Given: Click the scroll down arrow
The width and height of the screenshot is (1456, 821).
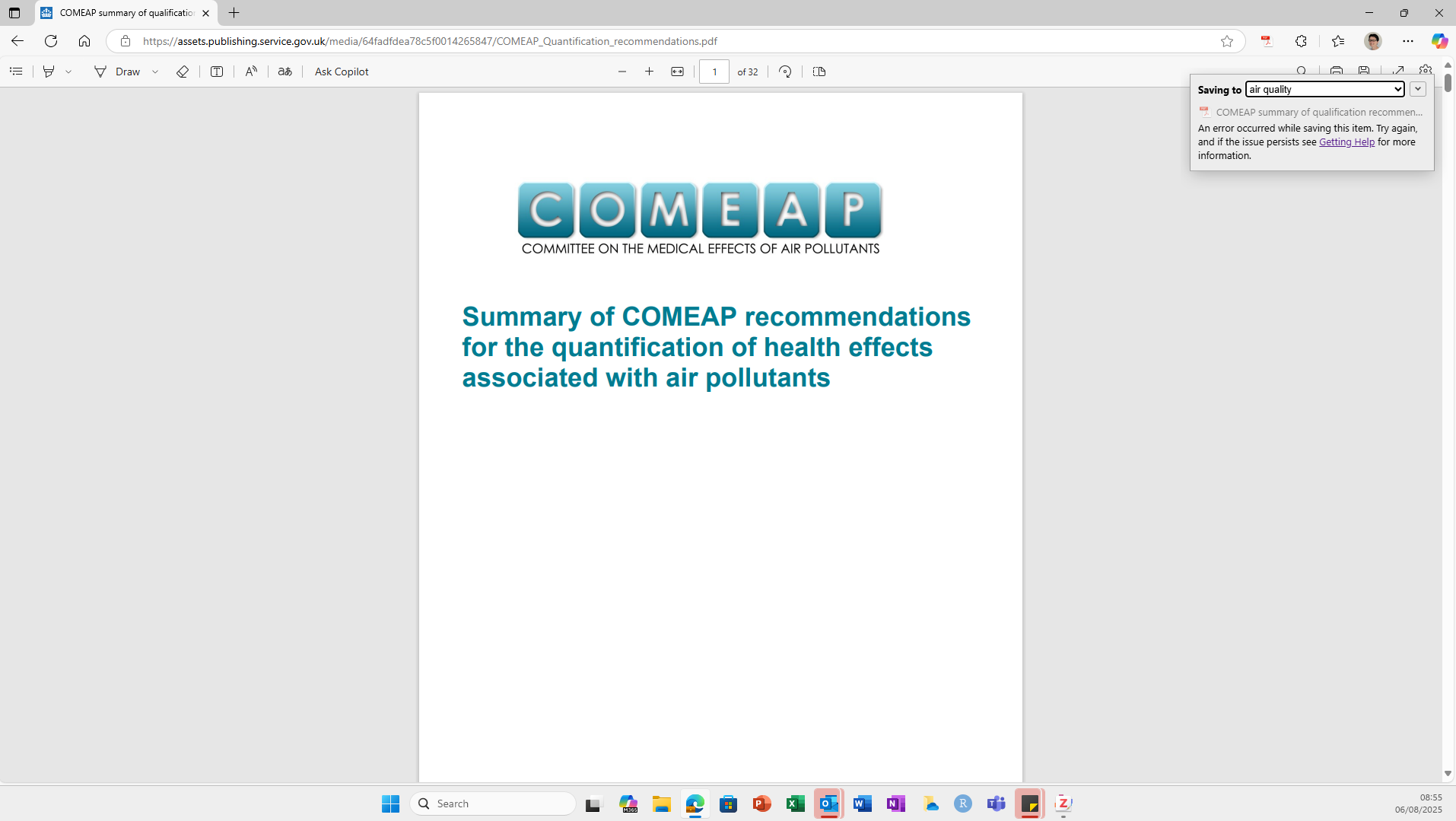Looking at the screenshot, I should 1448,773.
